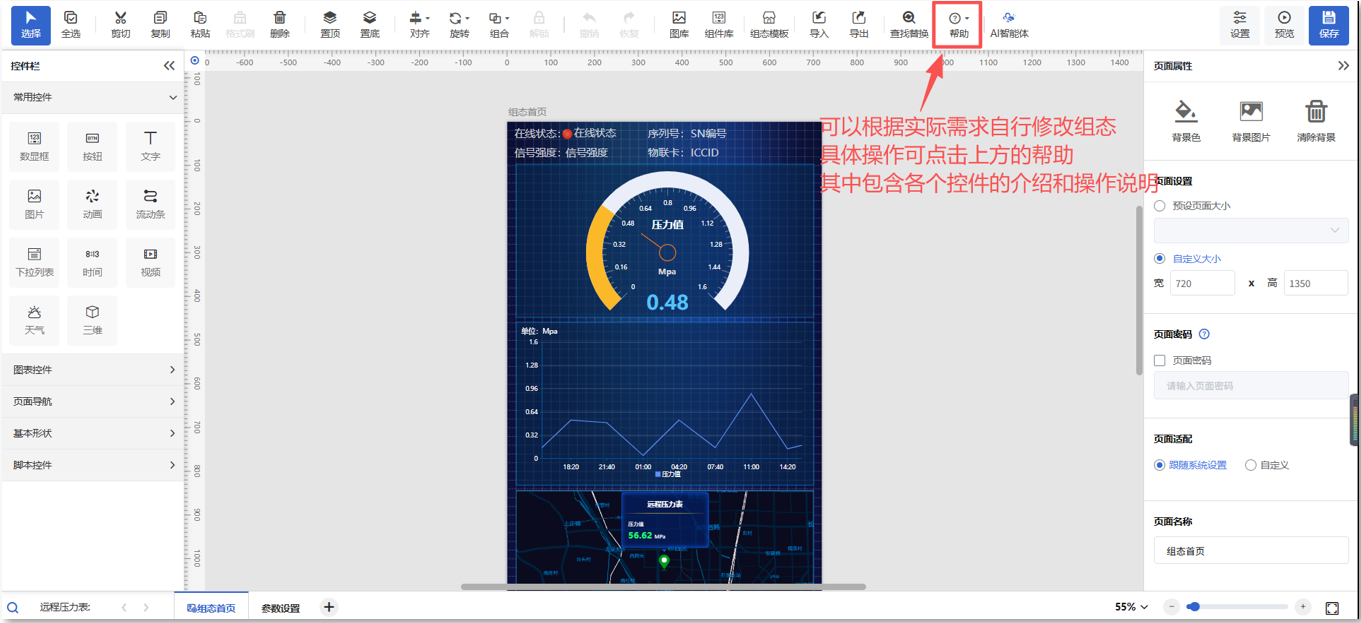This screenshot has height=623, width=1361.
Task: Open the 55% zoom level dropdown
Action: coord(1131,607)
